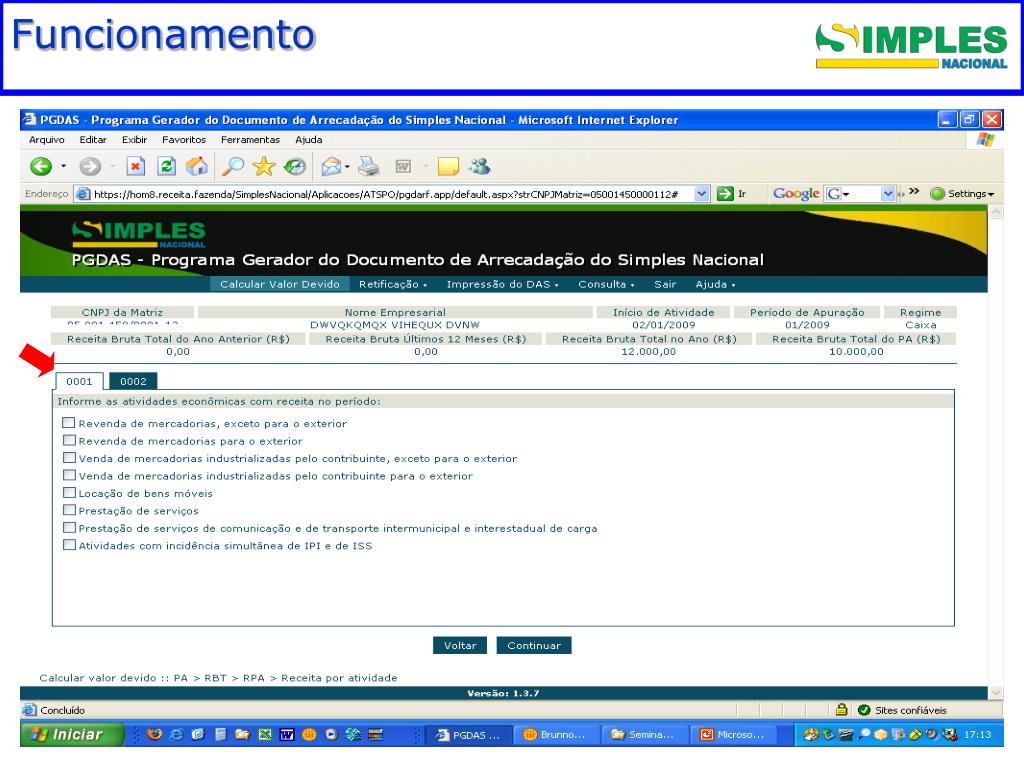Open the Search magnifier icon

tap(232, 167)
